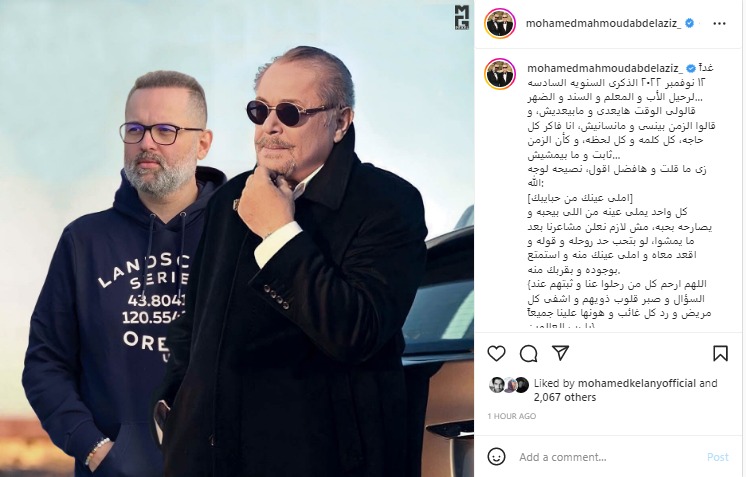Open the caption author's profile avatar
Viewport: 746px width, 477px height.
pyautogui.click(x=500, y=74)
